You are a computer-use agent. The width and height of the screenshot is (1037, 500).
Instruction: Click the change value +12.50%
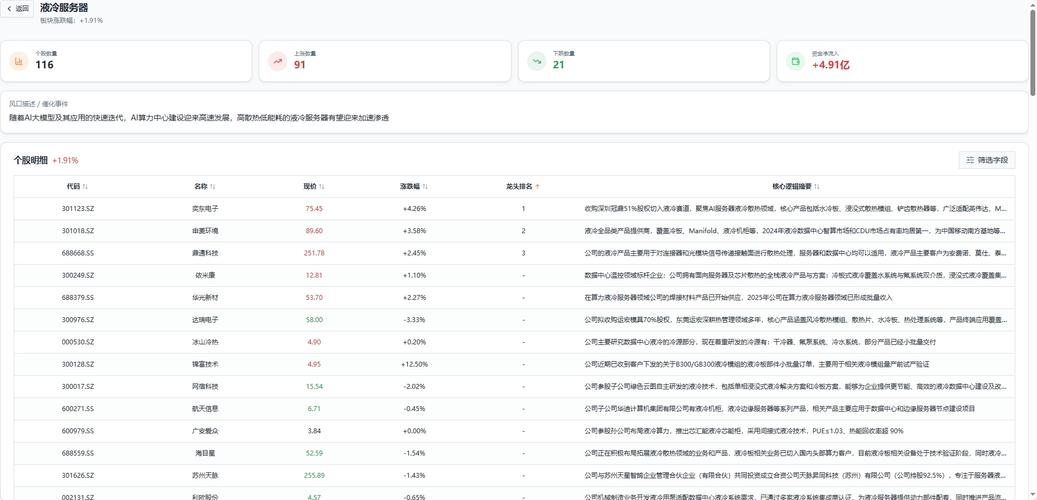415,364
